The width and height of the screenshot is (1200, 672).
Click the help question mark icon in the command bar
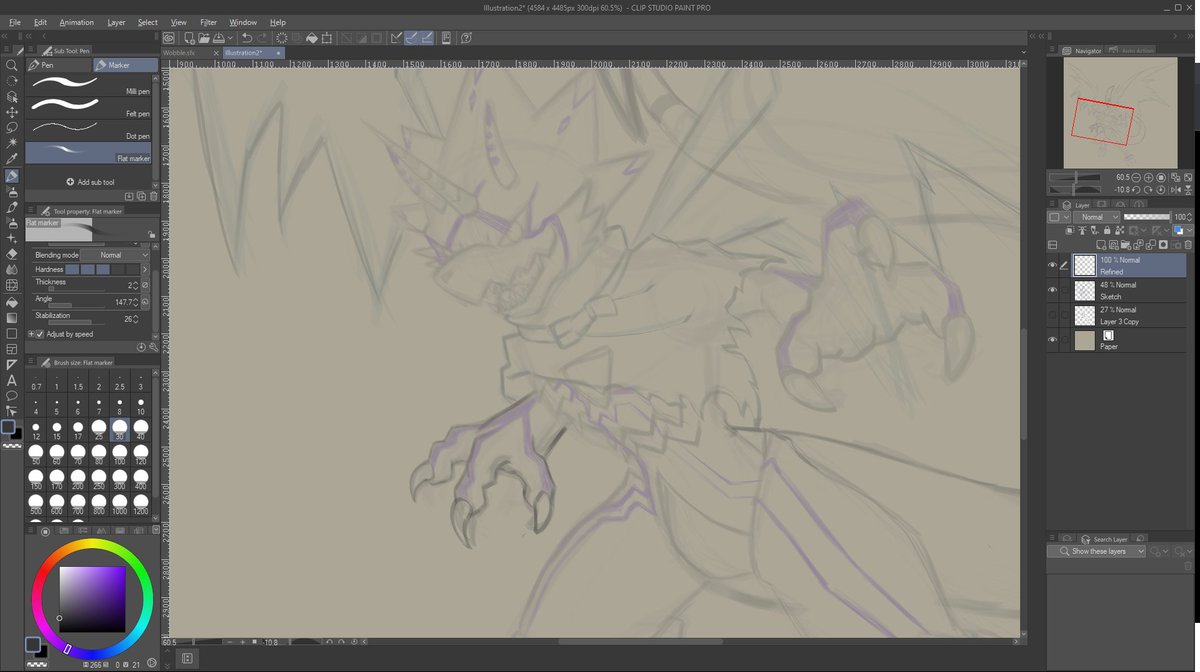coord(466,38)
